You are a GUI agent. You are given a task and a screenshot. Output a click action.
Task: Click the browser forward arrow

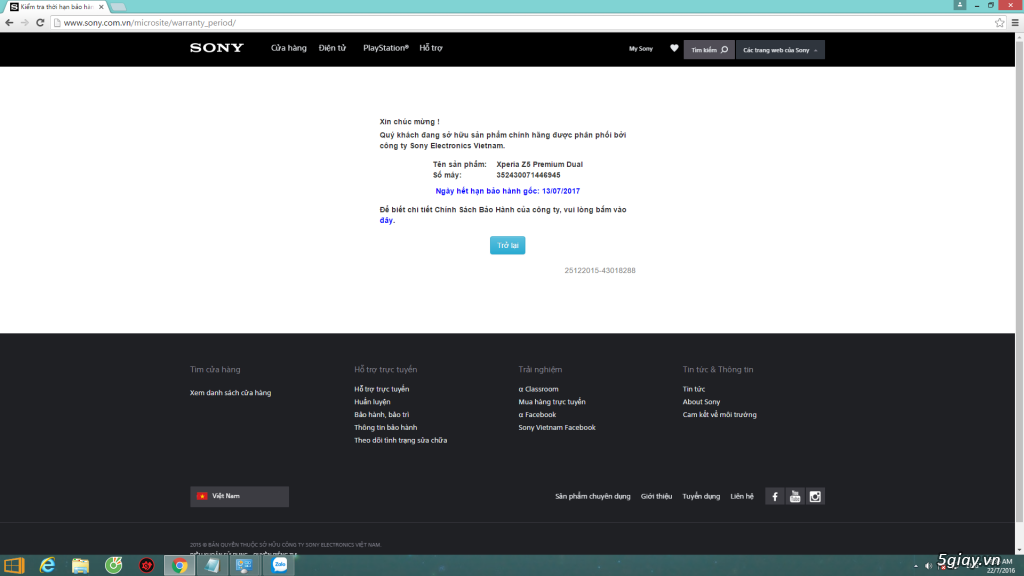pos(25,23)
